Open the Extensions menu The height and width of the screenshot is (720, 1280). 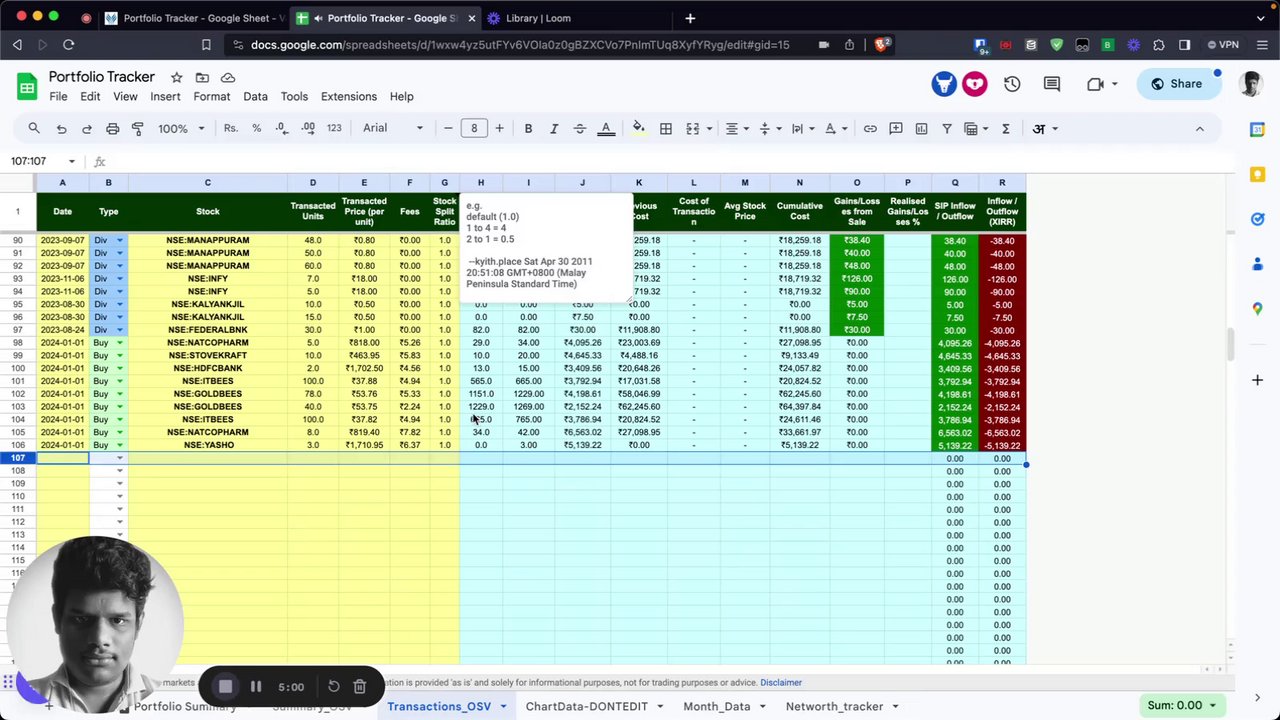coord(348,96)
